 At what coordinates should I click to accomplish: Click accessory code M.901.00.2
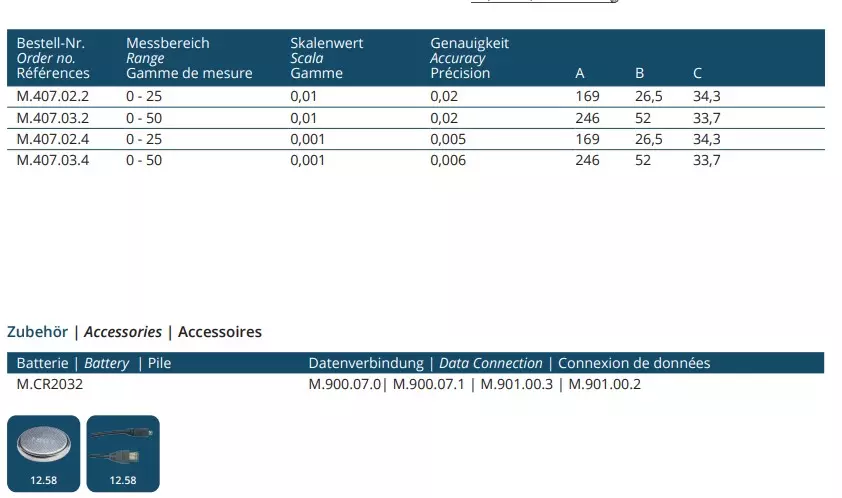(603, 384)
